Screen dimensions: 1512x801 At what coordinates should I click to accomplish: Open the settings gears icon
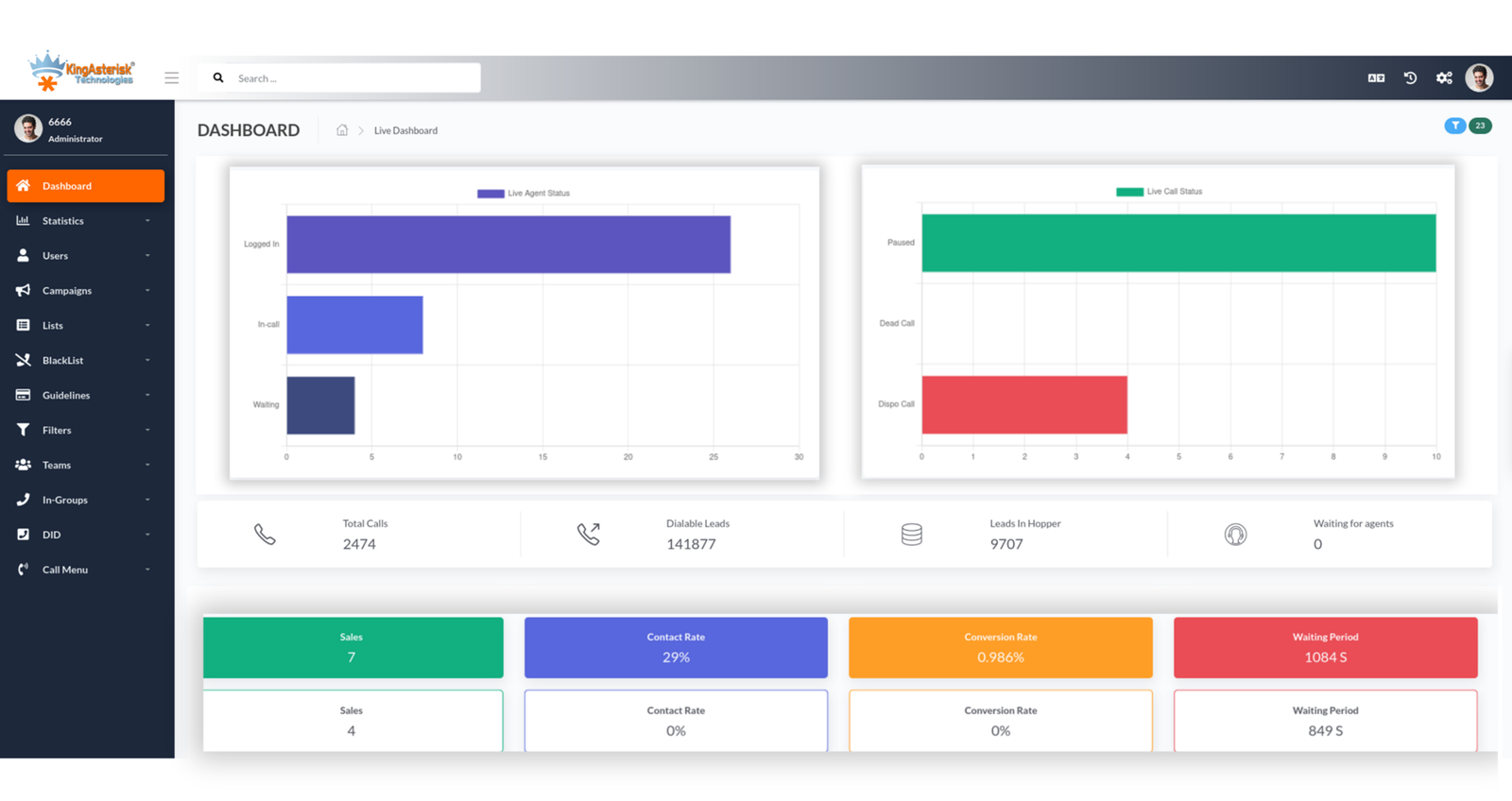[x=1444, y=78]
